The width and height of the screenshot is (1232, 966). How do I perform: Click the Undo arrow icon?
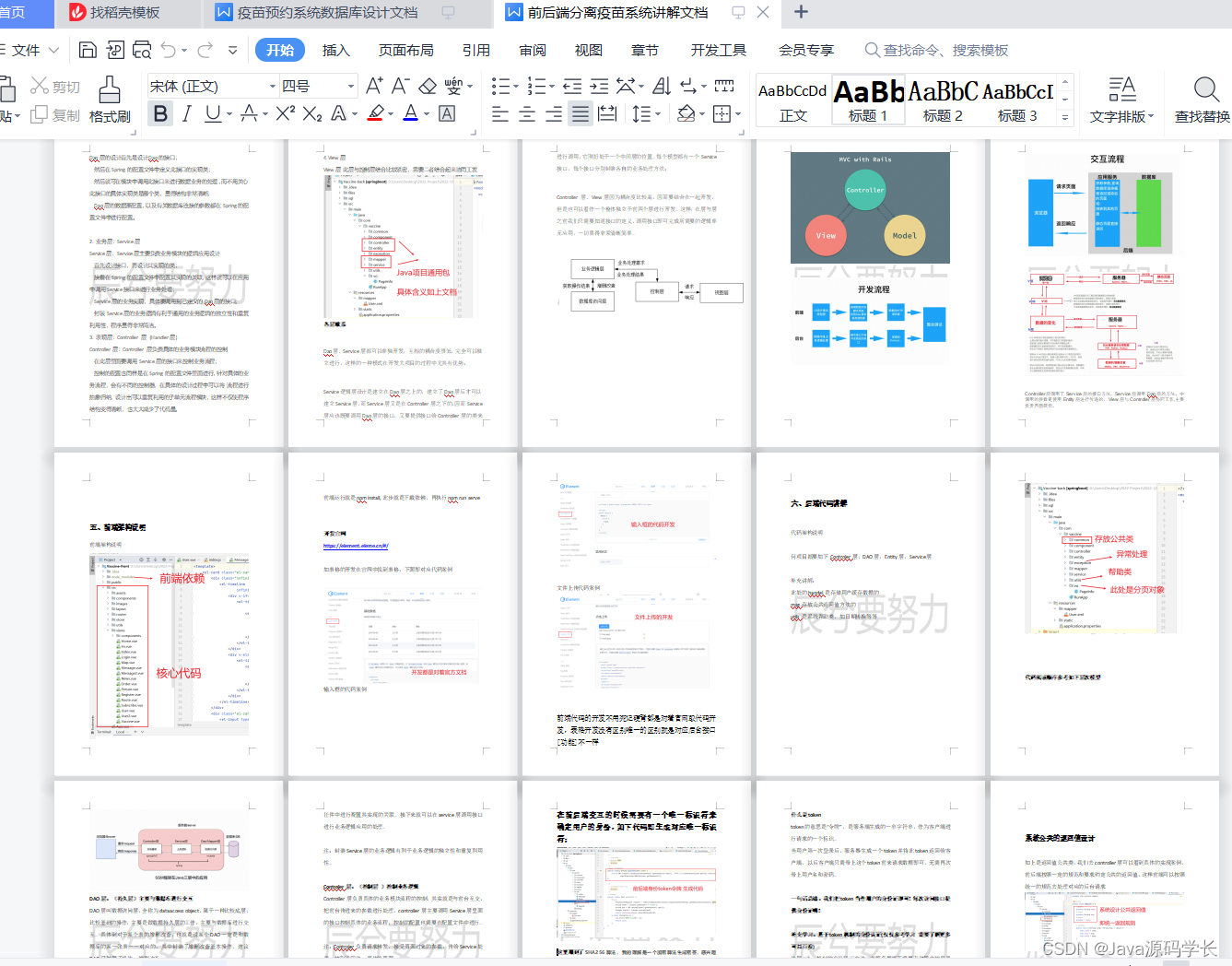coord(168,50)
